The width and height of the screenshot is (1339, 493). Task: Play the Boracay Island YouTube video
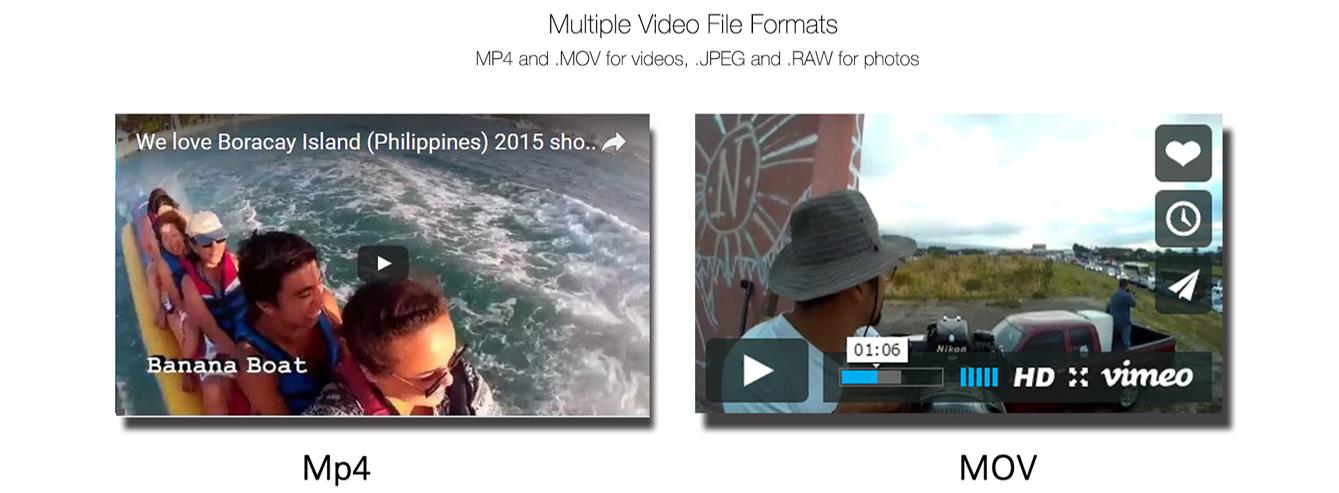(x=383, y=264)
